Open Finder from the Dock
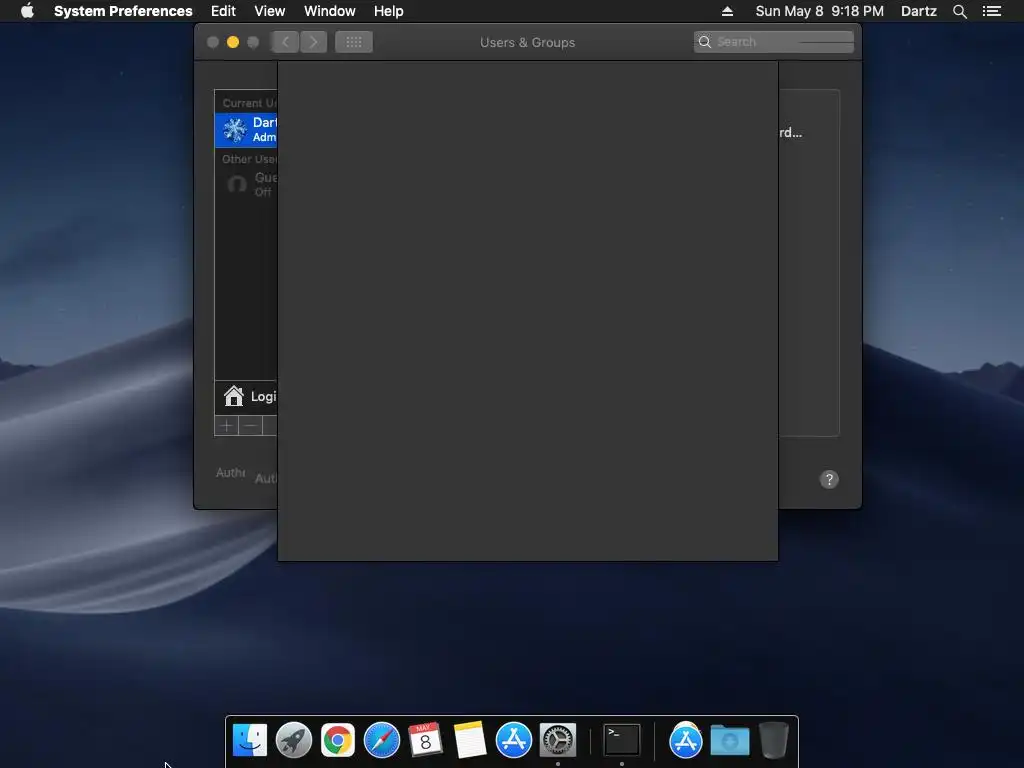The image size is (1024, 768). tap(249, 740)
